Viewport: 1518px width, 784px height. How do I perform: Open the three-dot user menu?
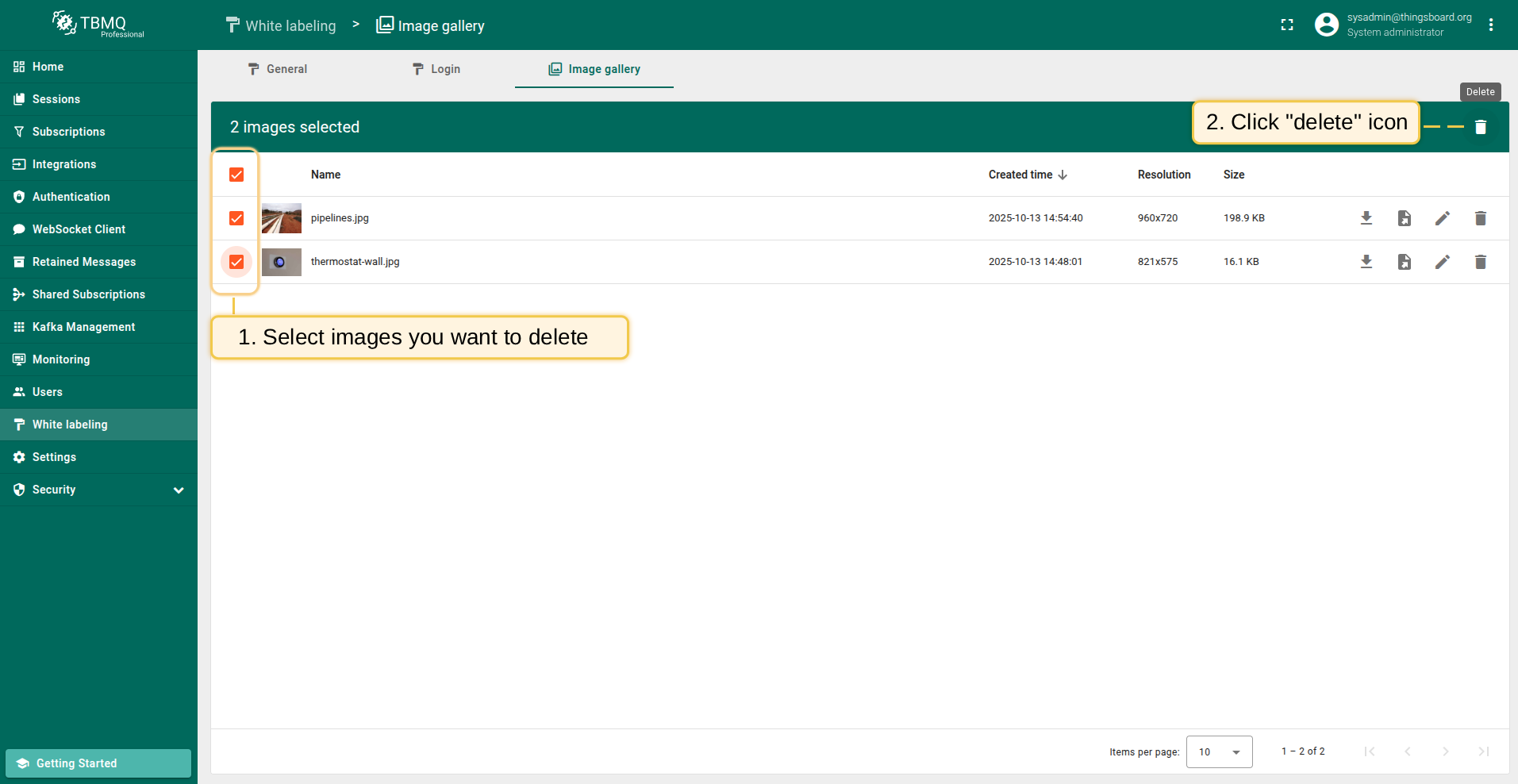click(x=1491, y=25)
